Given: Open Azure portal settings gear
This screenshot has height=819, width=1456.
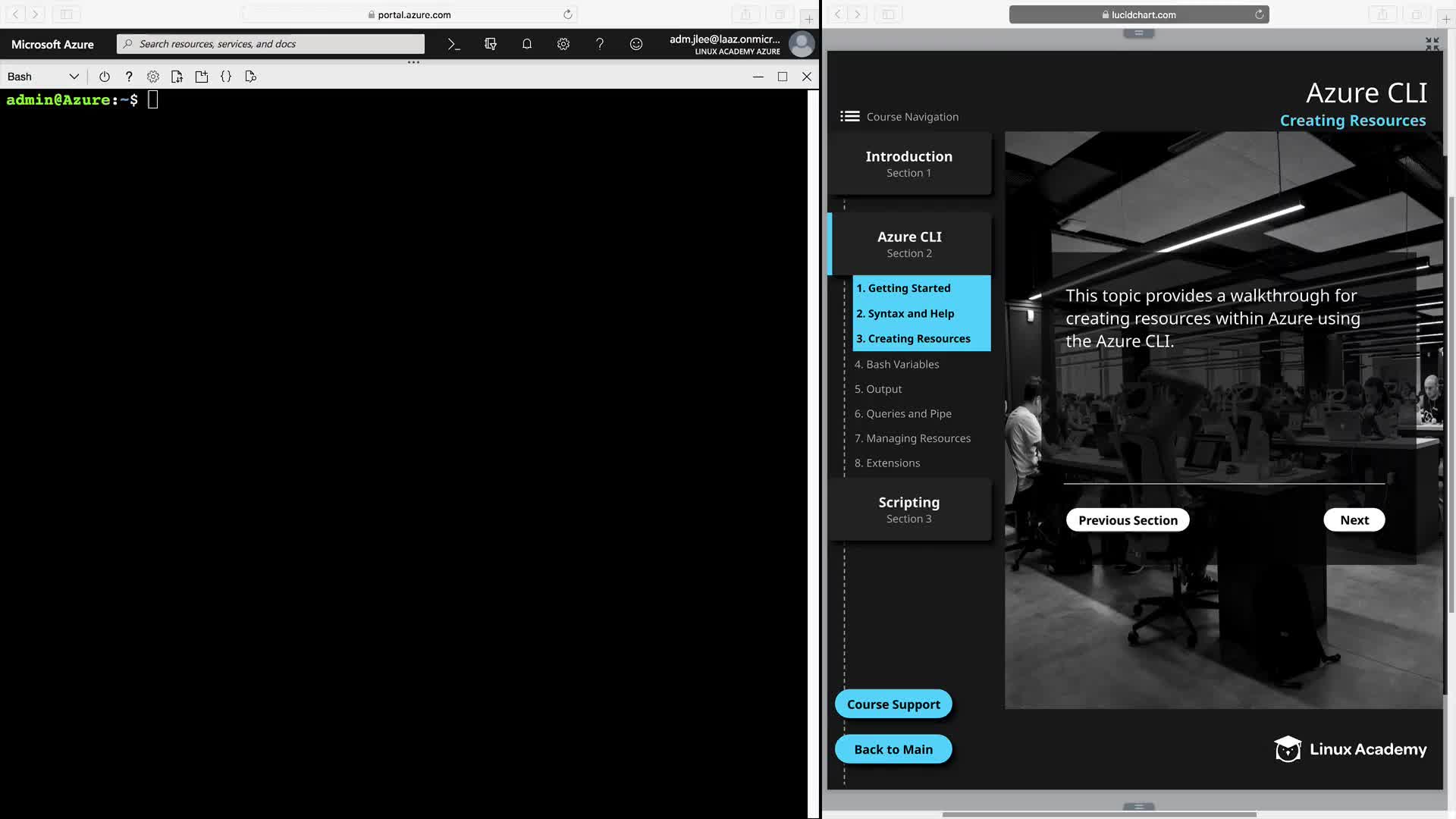Looking at the screenshot, I should pyautogui.click(x=563, y=44).
